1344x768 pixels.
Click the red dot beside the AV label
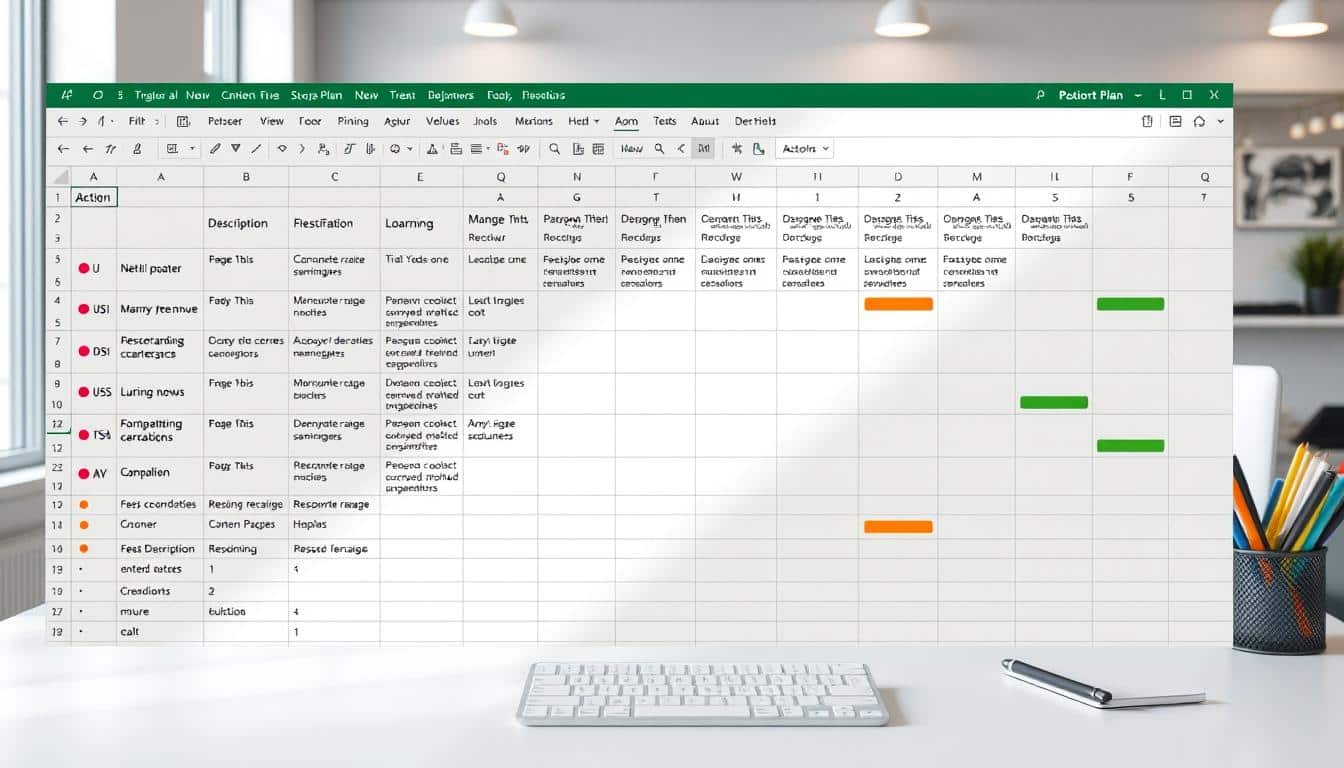coord(83,472)
